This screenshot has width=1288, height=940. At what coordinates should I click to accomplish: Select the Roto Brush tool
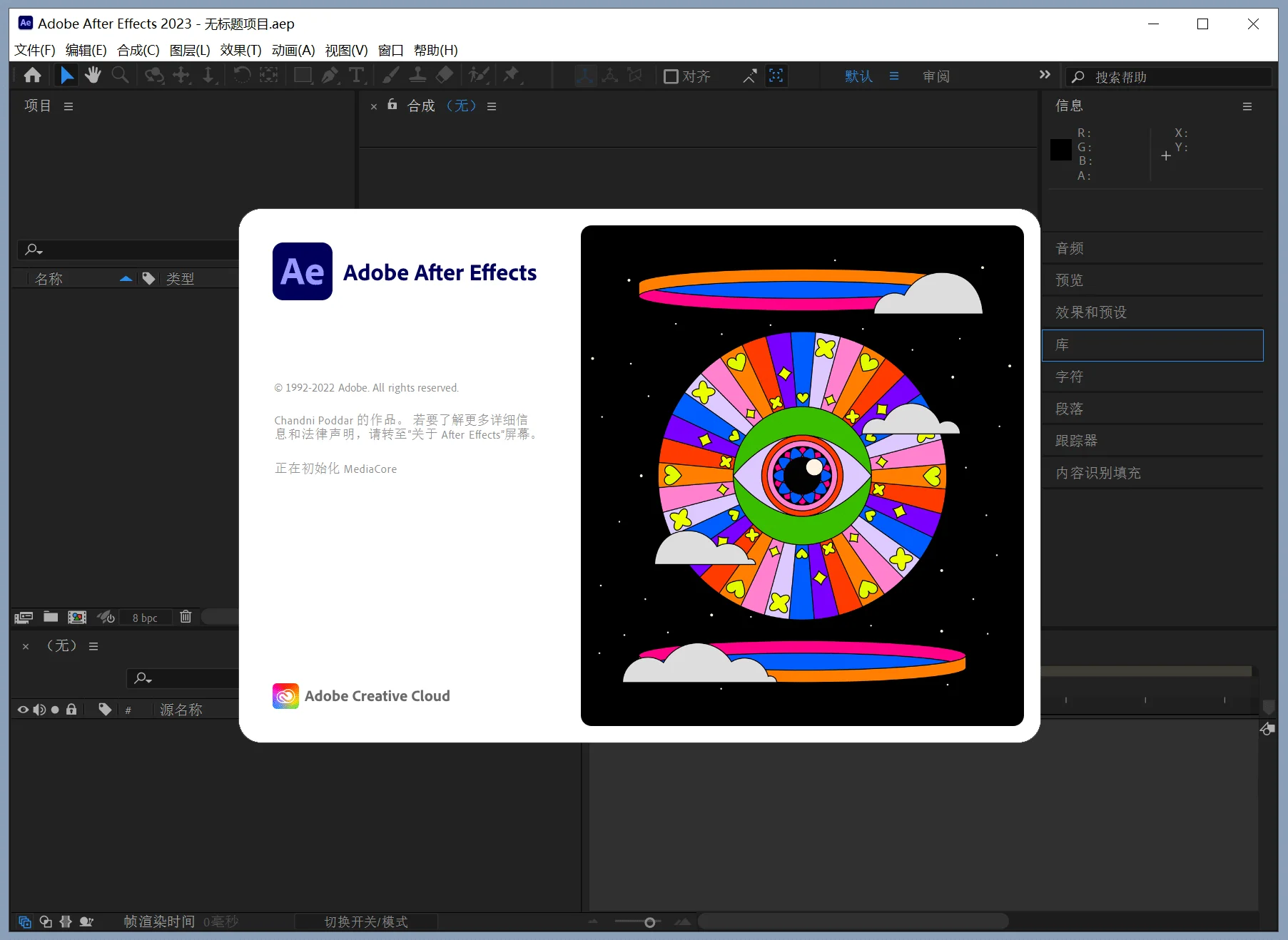click(x=479, y=75)
